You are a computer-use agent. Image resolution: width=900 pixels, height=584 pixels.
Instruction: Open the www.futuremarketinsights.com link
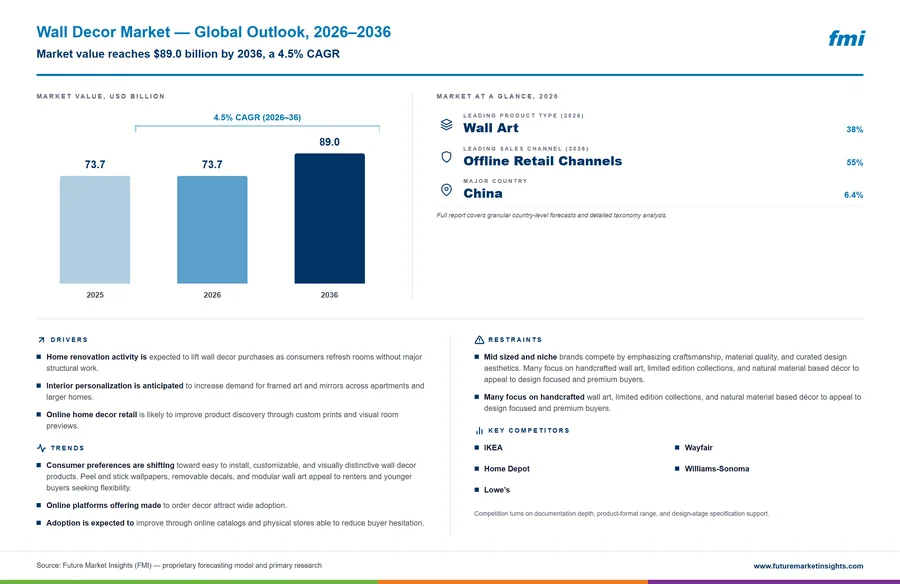808,566
